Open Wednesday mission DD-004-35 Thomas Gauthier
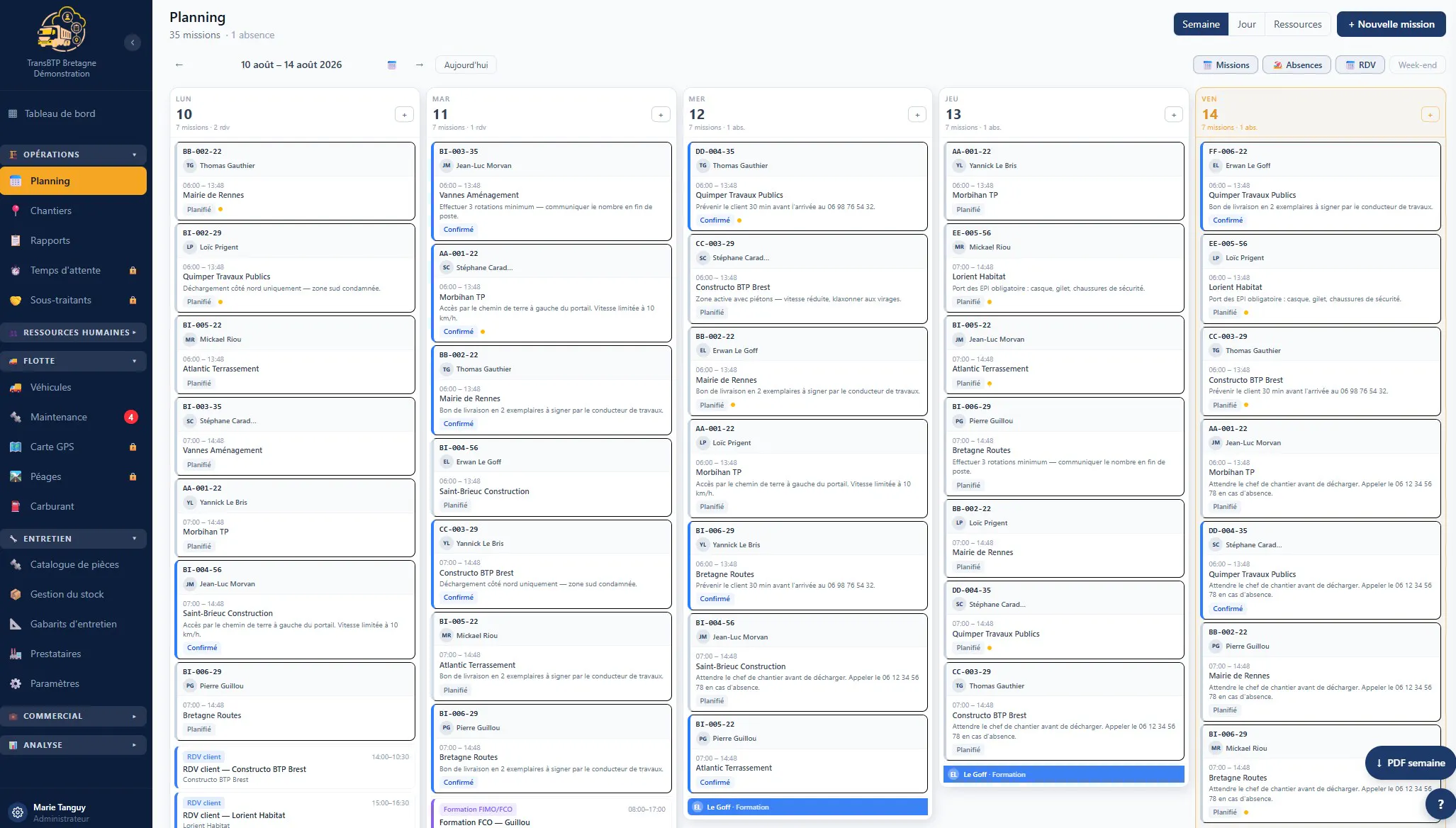This screenshot has height=828, width=1456. [808, 186]
